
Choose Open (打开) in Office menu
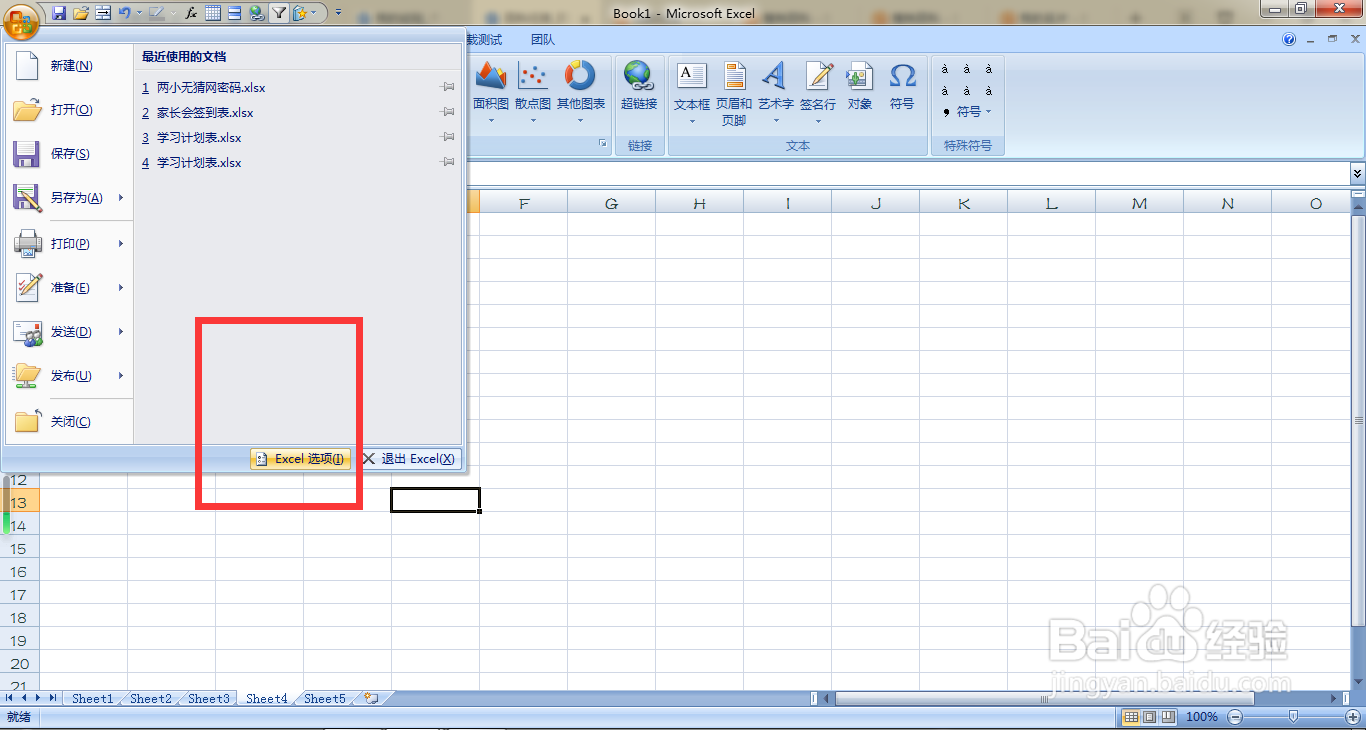pyautogui.click(x=68, y=110)
